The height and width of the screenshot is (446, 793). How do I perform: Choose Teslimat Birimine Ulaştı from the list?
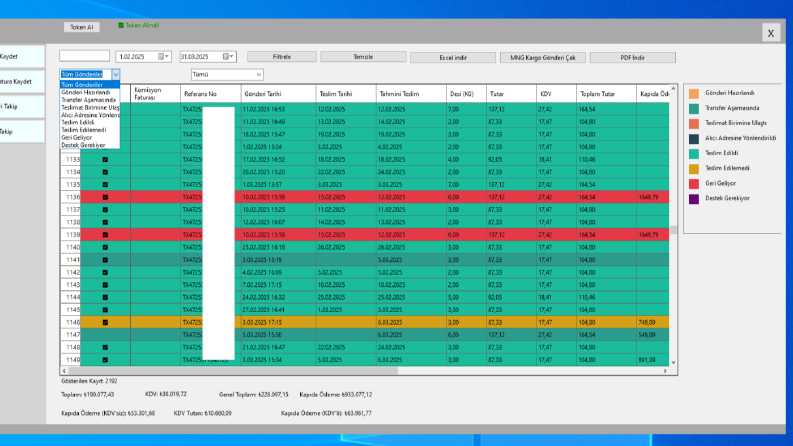[90, 108]
